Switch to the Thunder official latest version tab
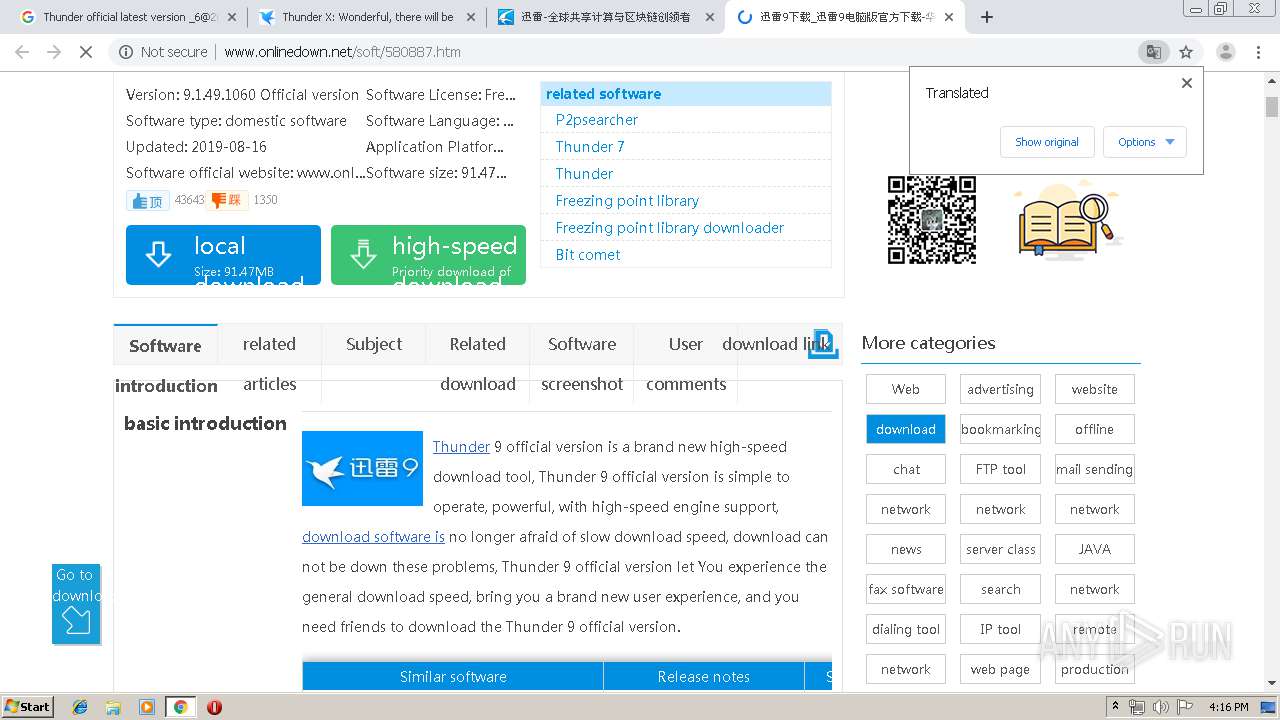 click(126, 17)
